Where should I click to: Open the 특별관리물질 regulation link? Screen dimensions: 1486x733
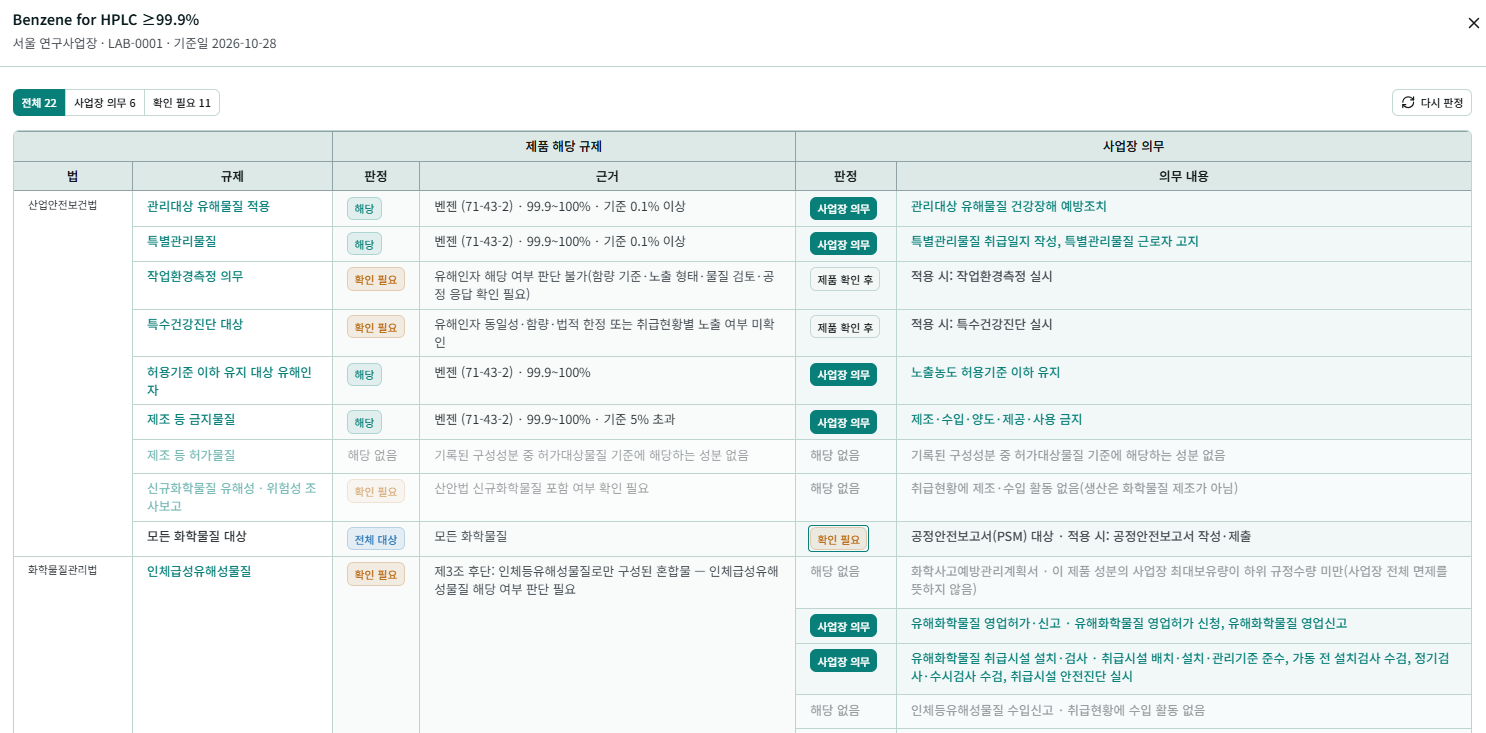(x=181, y=241)
